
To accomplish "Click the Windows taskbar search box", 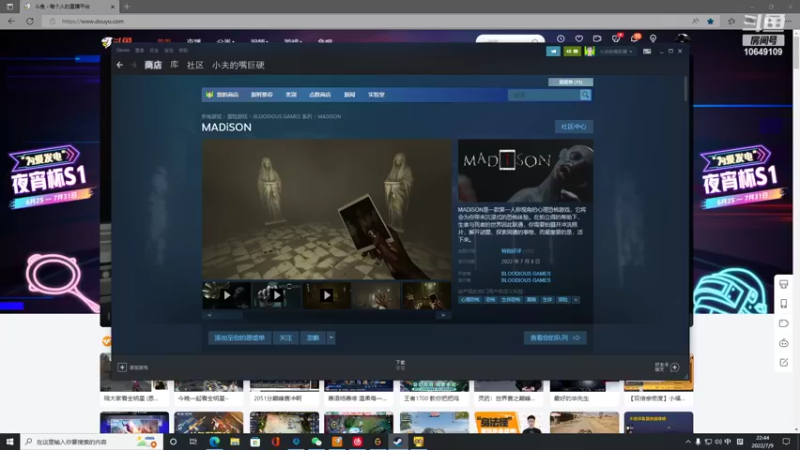I will coord(92,441).
